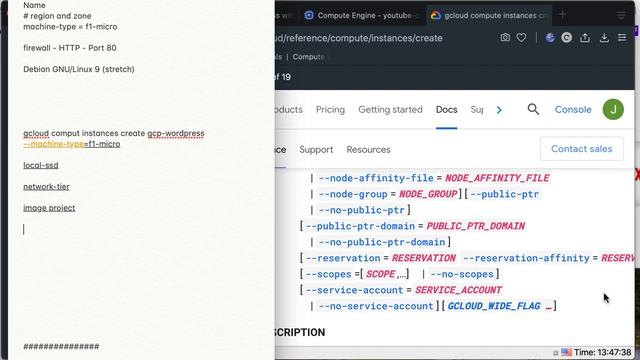
Task: Click 'Debian GNU/Linux 9 (stretch)' in notes
Action: (x=79, y=69)
